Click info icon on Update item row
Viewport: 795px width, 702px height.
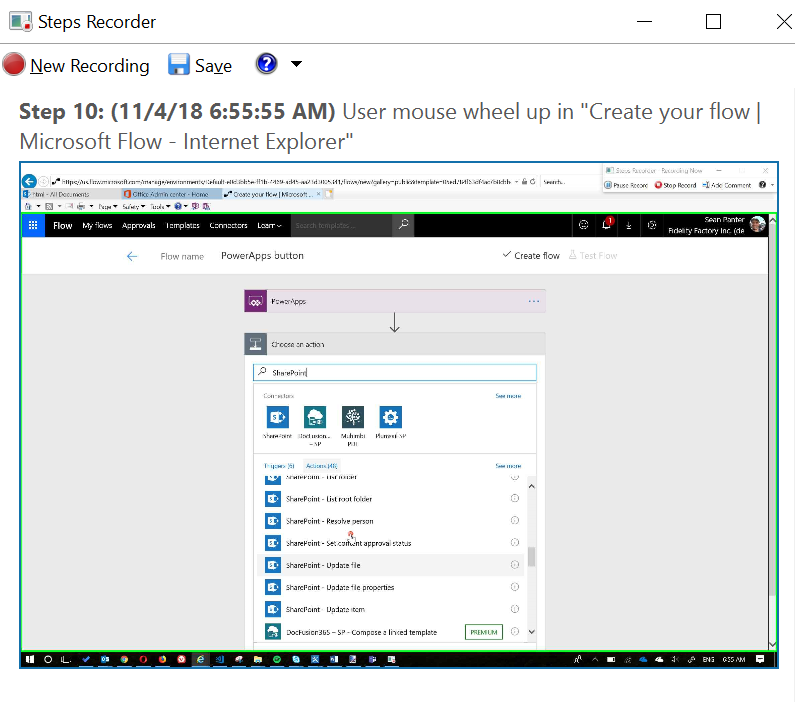tap(515, 609)
